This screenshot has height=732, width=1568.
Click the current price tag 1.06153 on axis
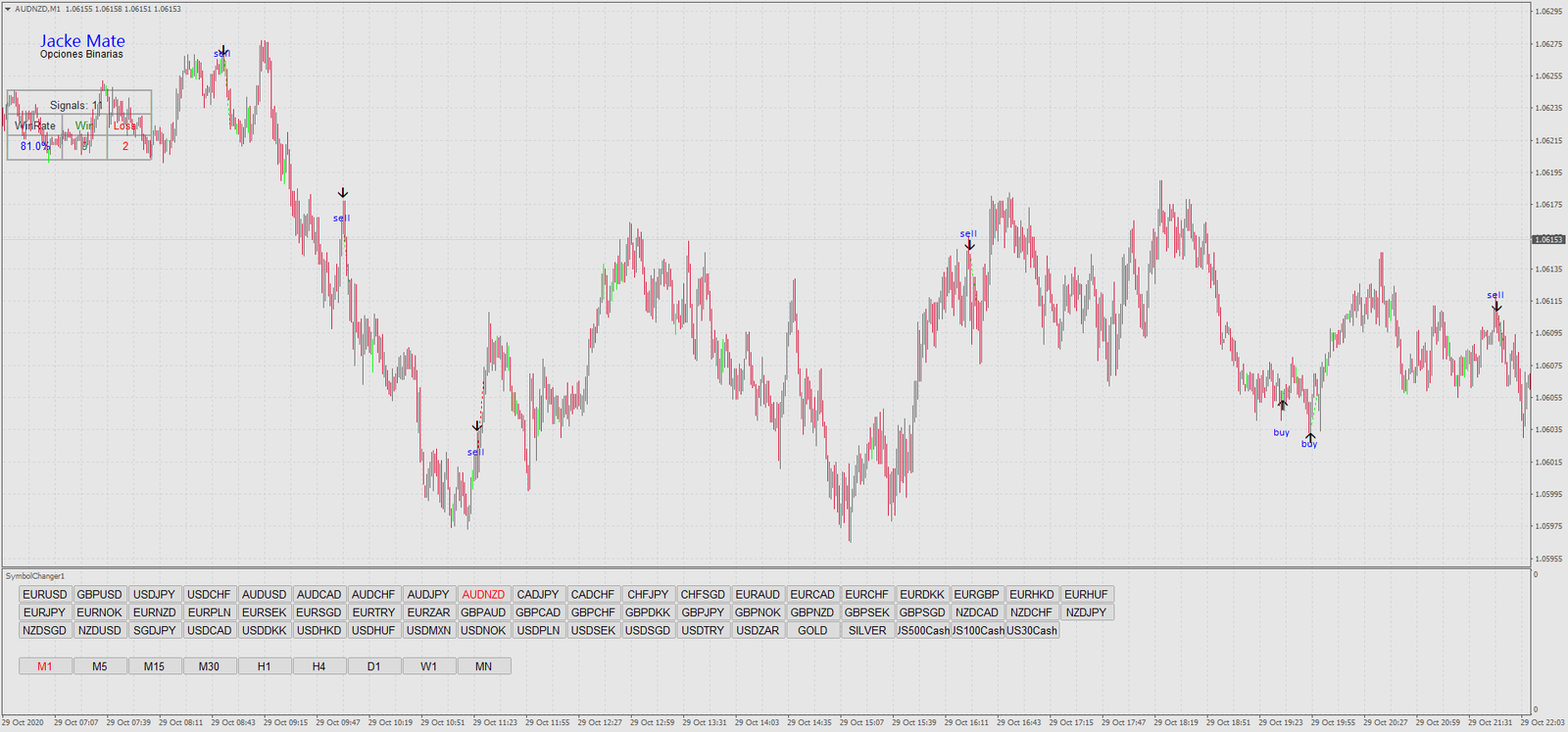[x=1548, y=239]
